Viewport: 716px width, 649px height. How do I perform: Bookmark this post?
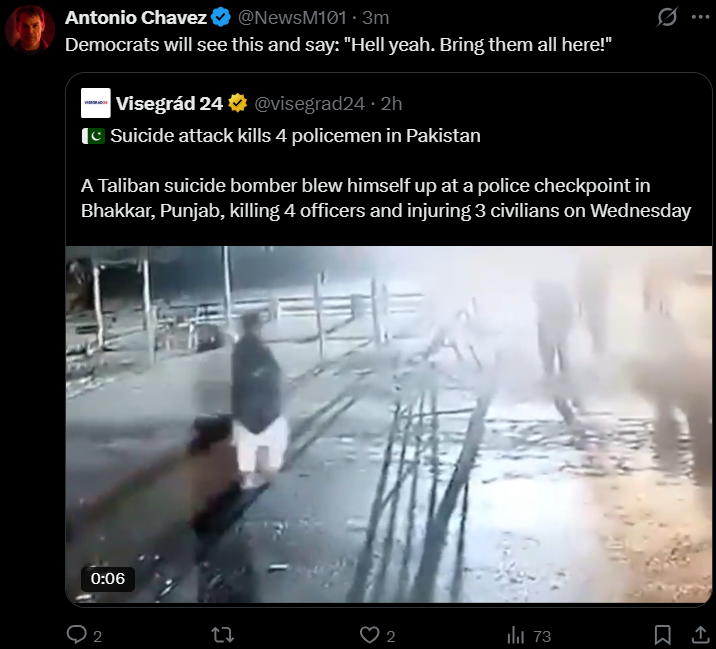(663, 635)
